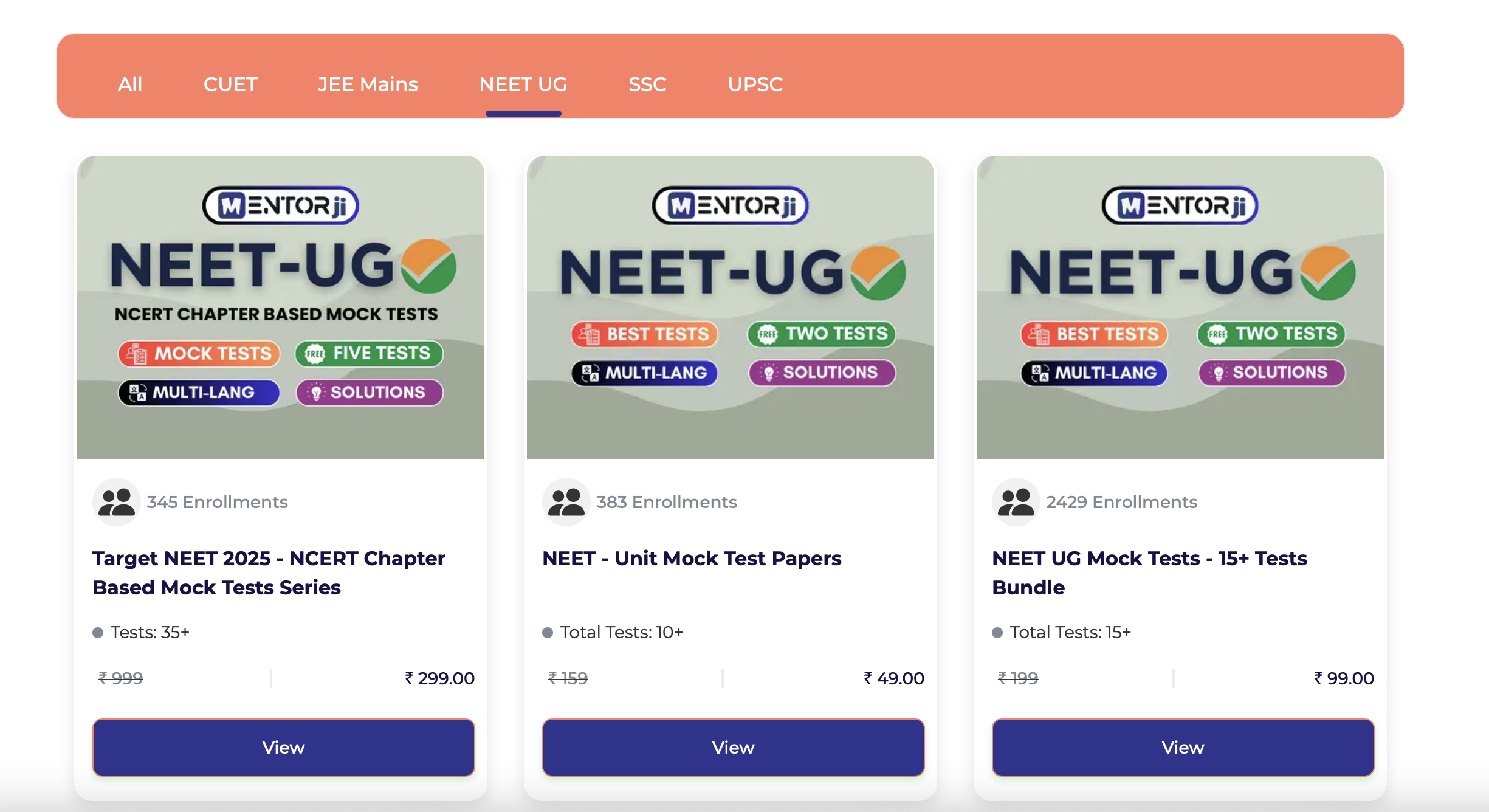Click the enrollments people icon on Unit Mock Test Papers card
This screenshot has width=1489, height=812.
pyautogui.click(x=566, y=502)
